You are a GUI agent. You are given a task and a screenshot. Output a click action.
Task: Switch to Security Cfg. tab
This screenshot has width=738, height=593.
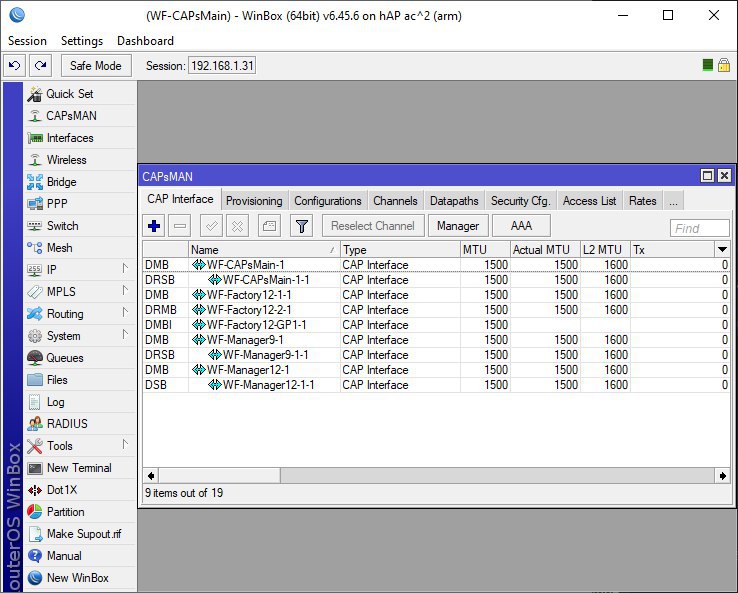521,201
